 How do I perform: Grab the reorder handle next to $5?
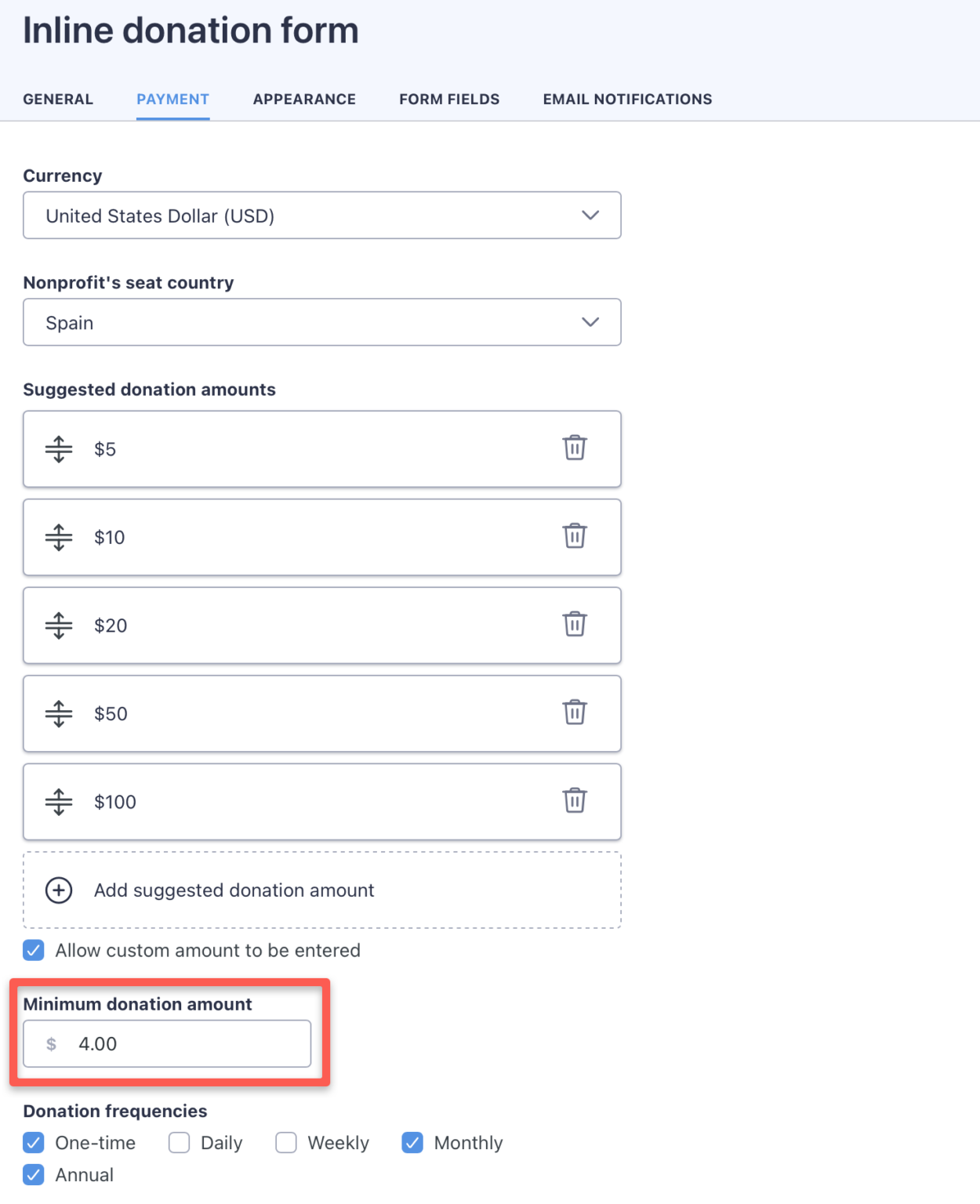click(58, 448)
